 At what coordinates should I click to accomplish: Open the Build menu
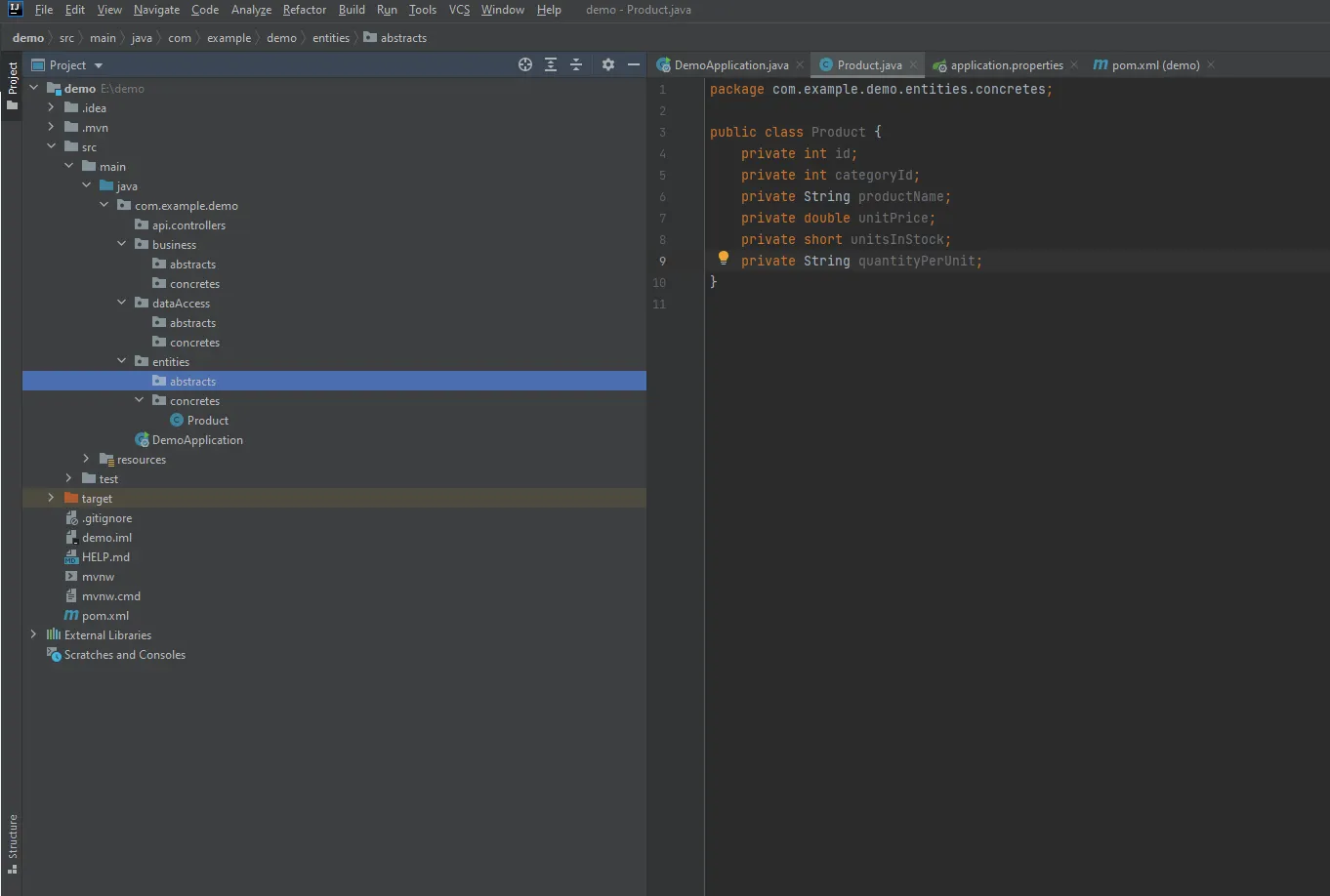tap(352, 10)
